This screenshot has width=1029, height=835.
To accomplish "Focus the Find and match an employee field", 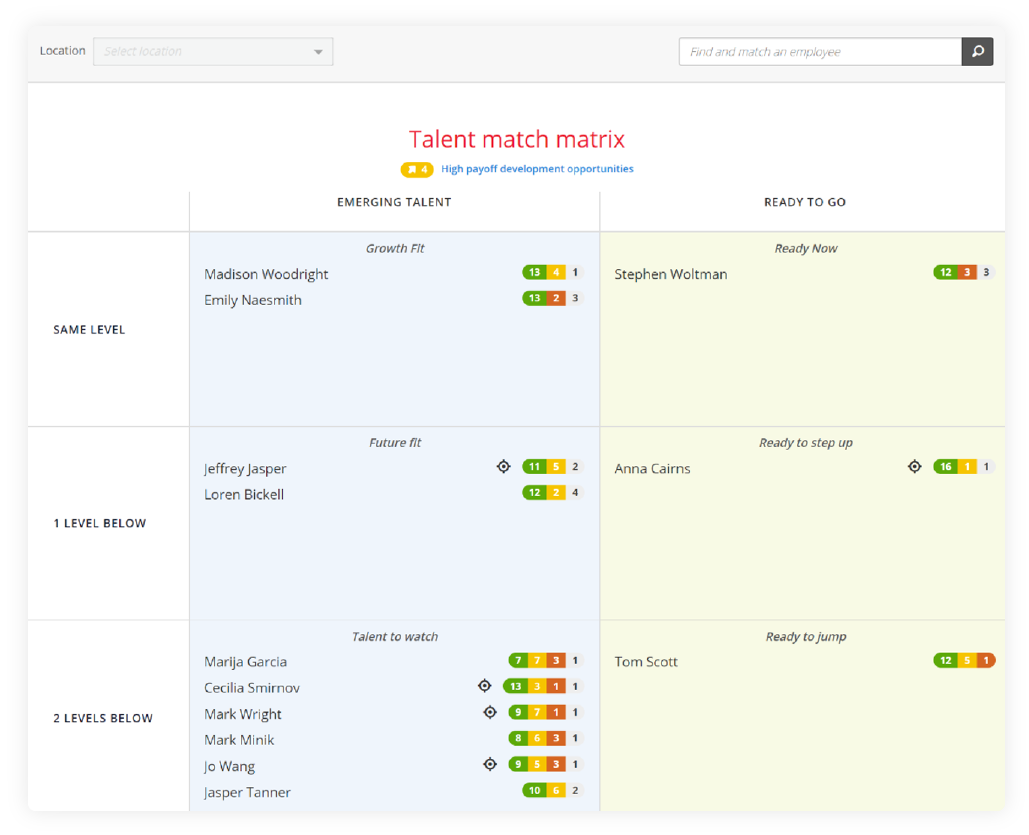I will (x=820, y=51).
